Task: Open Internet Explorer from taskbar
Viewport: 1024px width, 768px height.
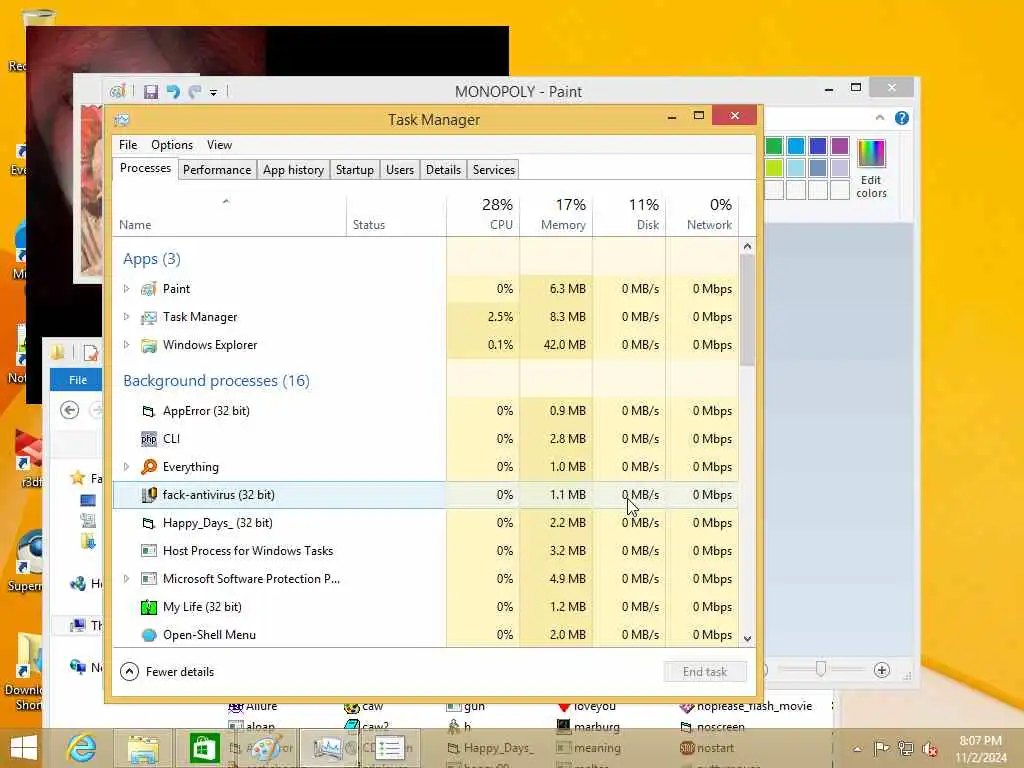Action: 82,748
